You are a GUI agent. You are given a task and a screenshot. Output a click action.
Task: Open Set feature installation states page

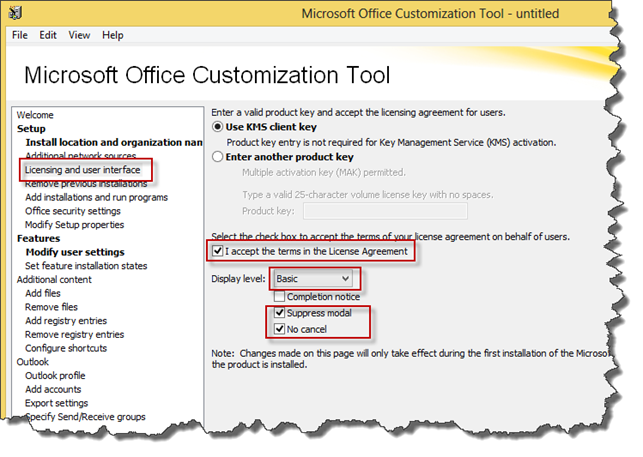86,266
